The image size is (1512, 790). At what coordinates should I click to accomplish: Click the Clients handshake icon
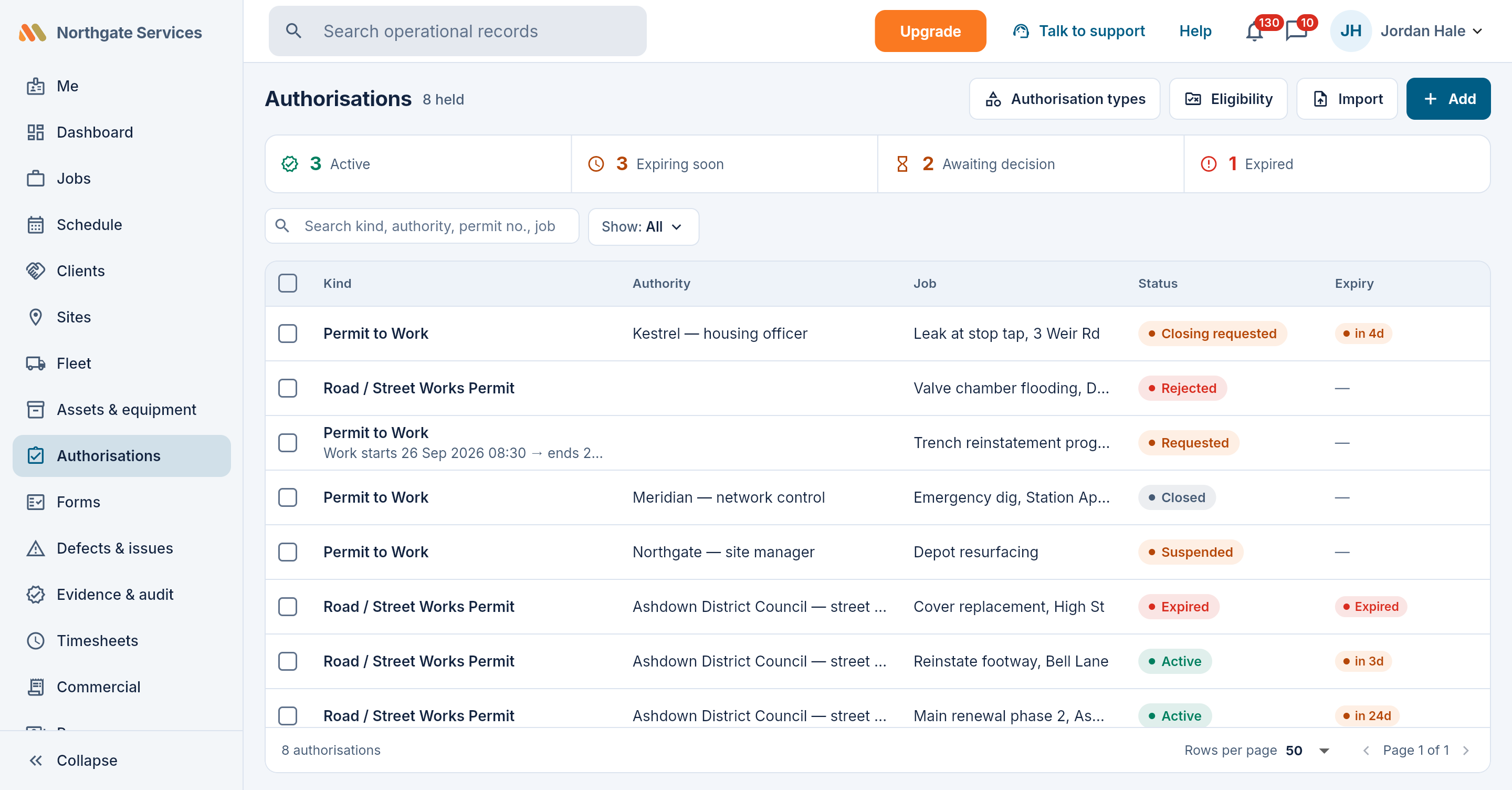[x=35, y=271]
